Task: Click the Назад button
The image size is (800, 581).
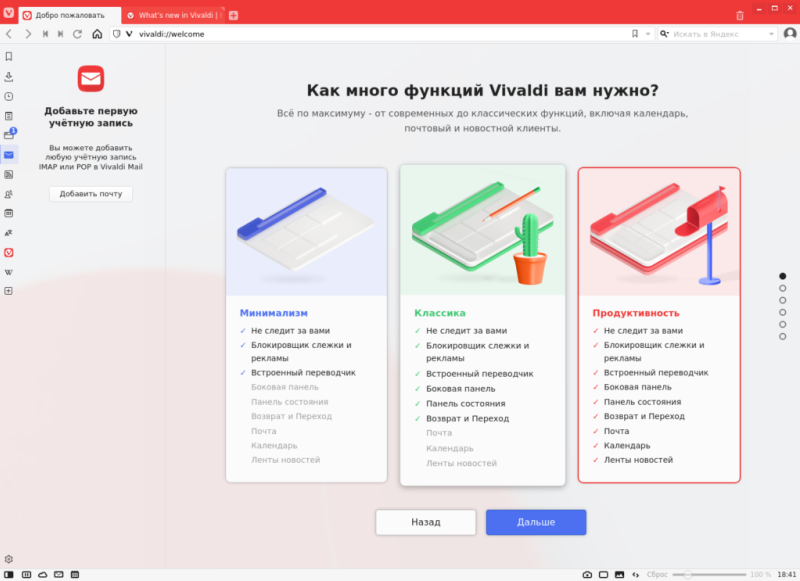Action: (426, 522)
